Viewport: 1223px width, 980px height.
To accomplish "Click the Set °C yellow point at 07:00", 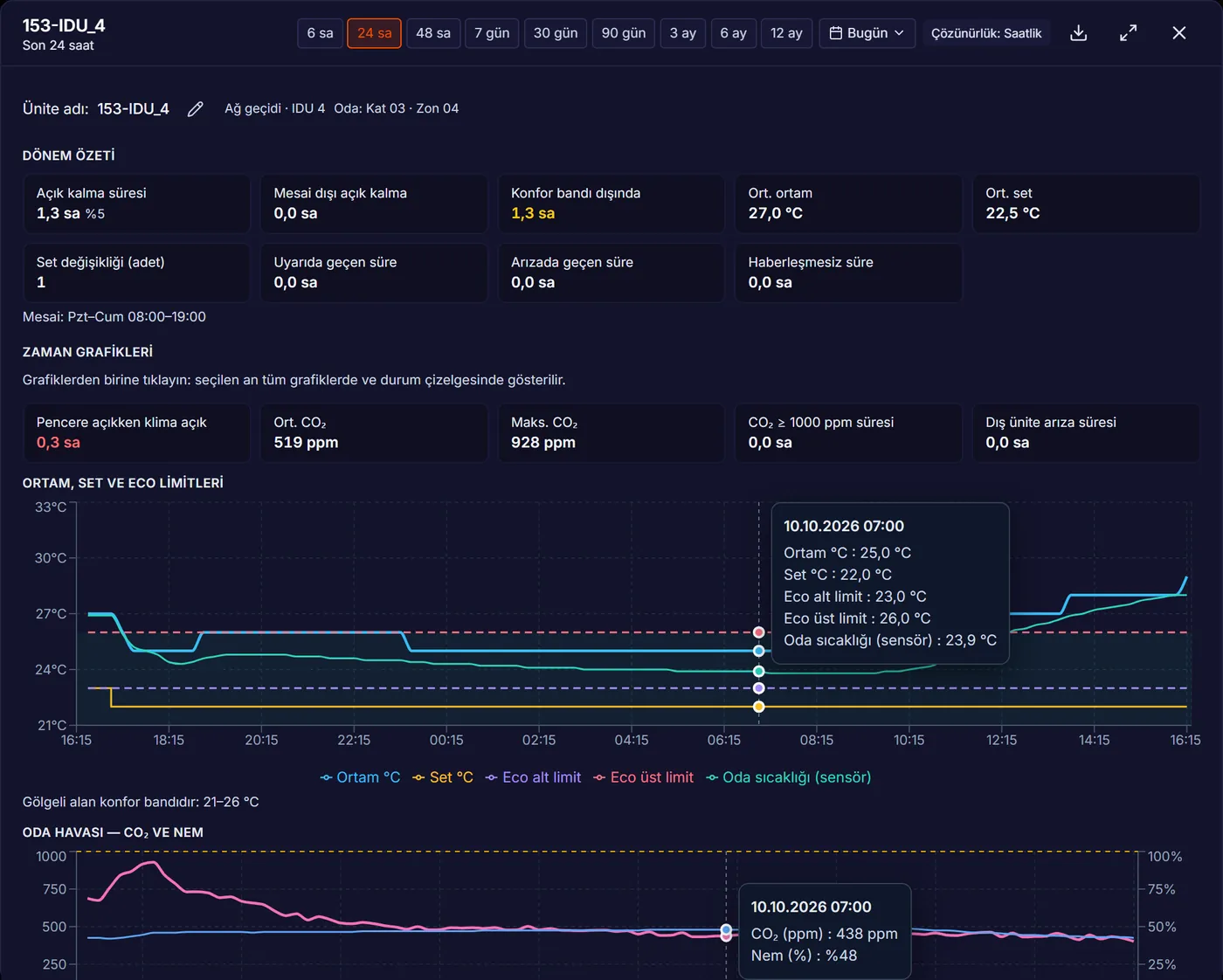I will tap(758, 707).
